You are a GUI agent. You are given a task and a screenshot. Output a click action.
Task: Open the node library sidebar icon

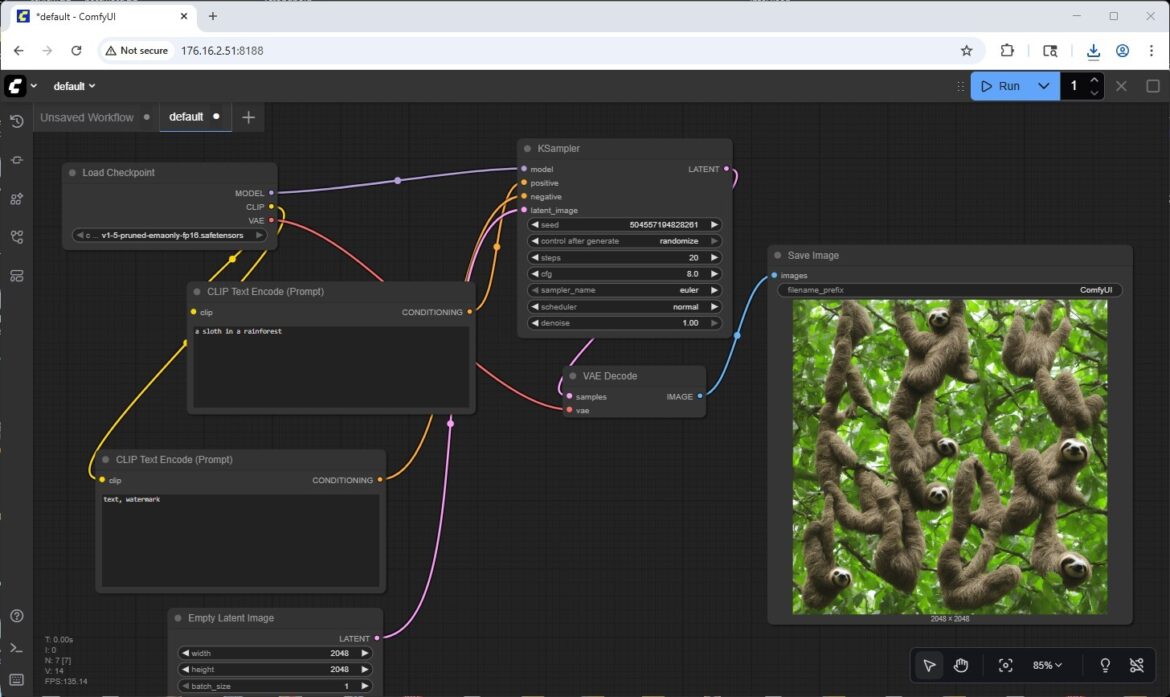pyautogui.click(x=17, y=160)
